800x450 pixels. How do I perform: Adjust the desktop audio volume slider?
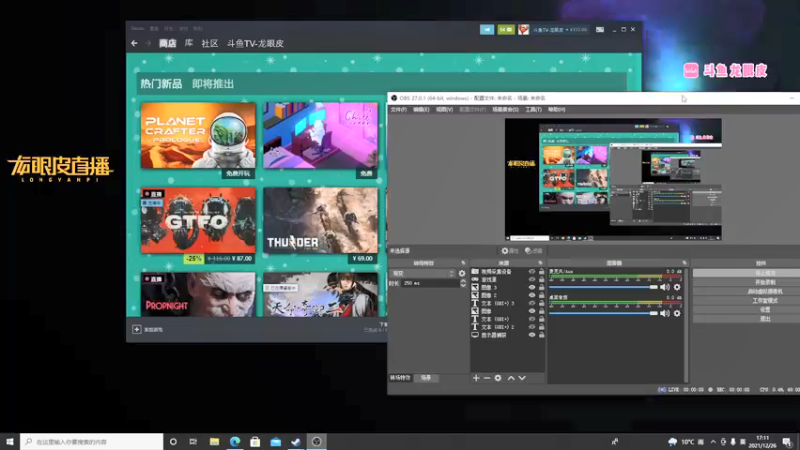(603, 313)
